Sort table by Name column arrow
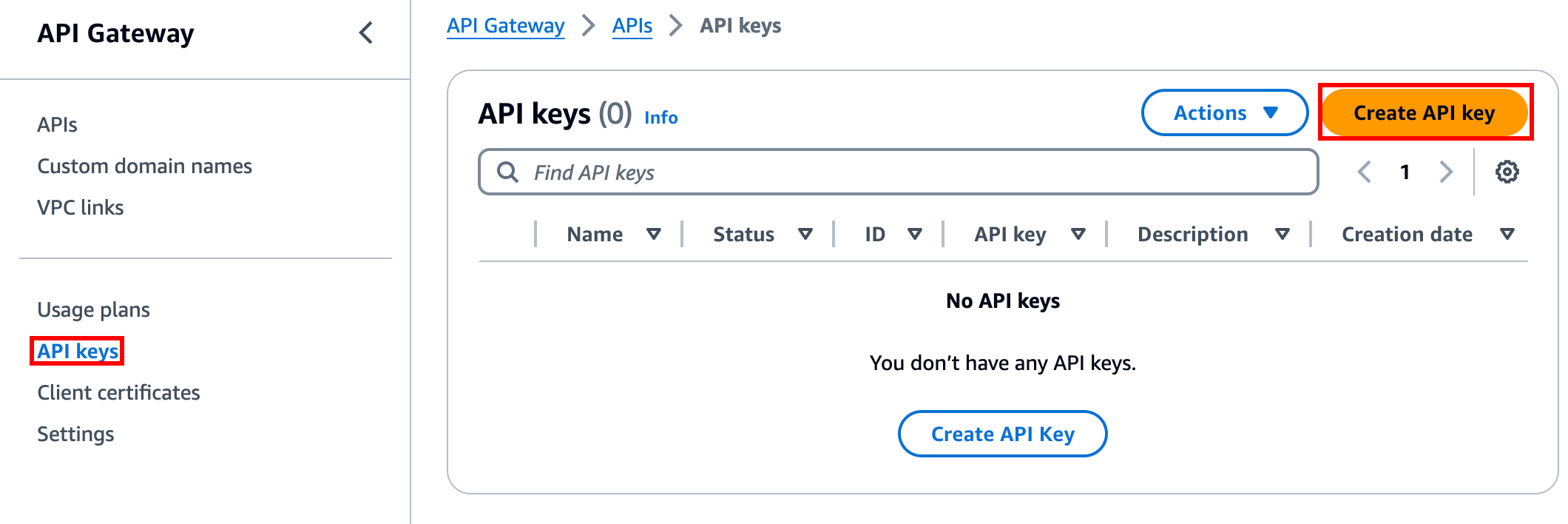The image size is (1568, 524). click(x=653, y=235)
